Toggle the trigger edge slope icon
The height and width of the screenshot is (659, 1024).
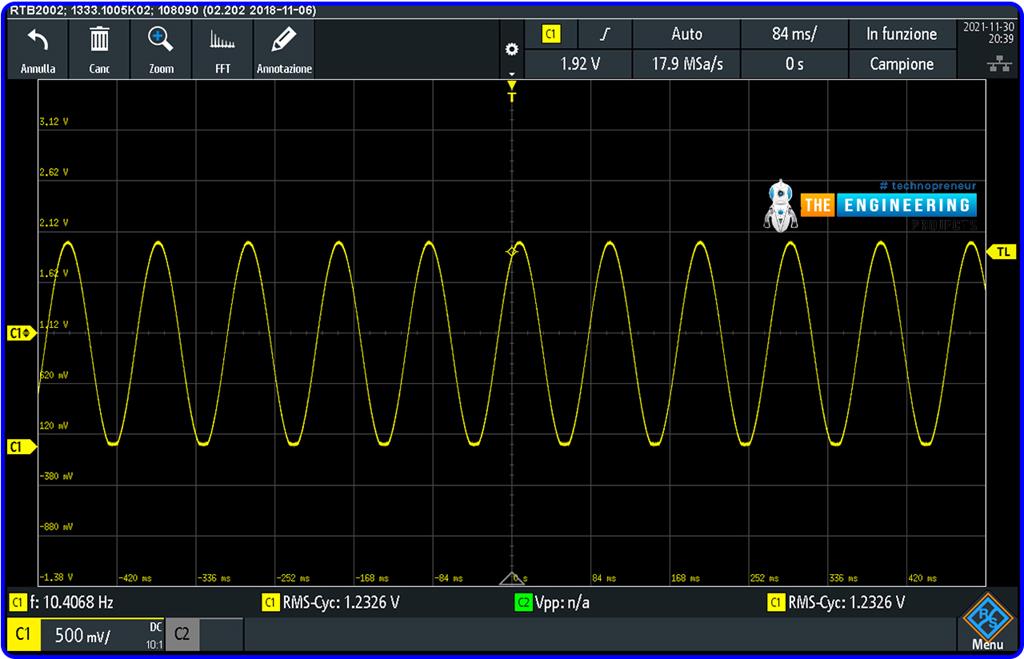click(605, 33)
